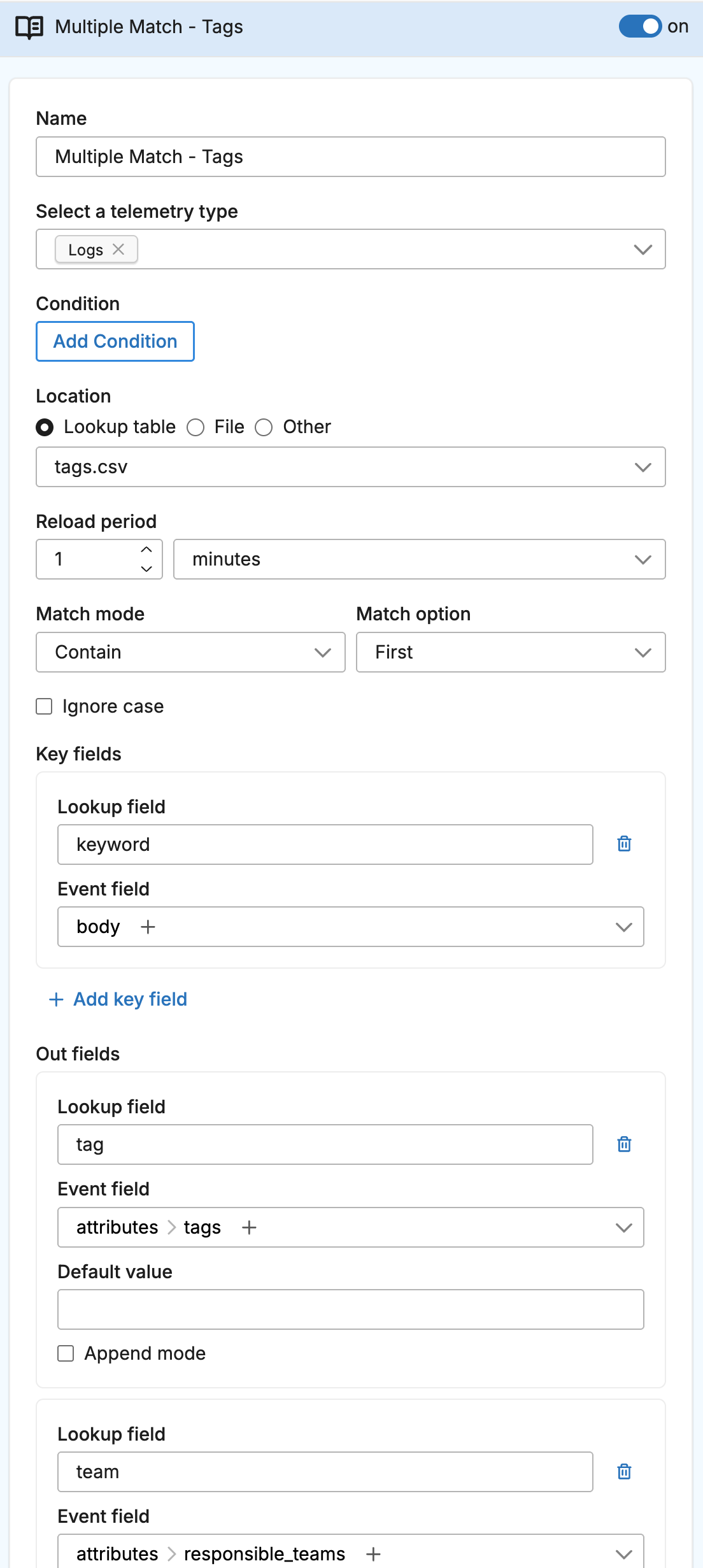Enable the Ignore case checkbox

tap(44, 706)
